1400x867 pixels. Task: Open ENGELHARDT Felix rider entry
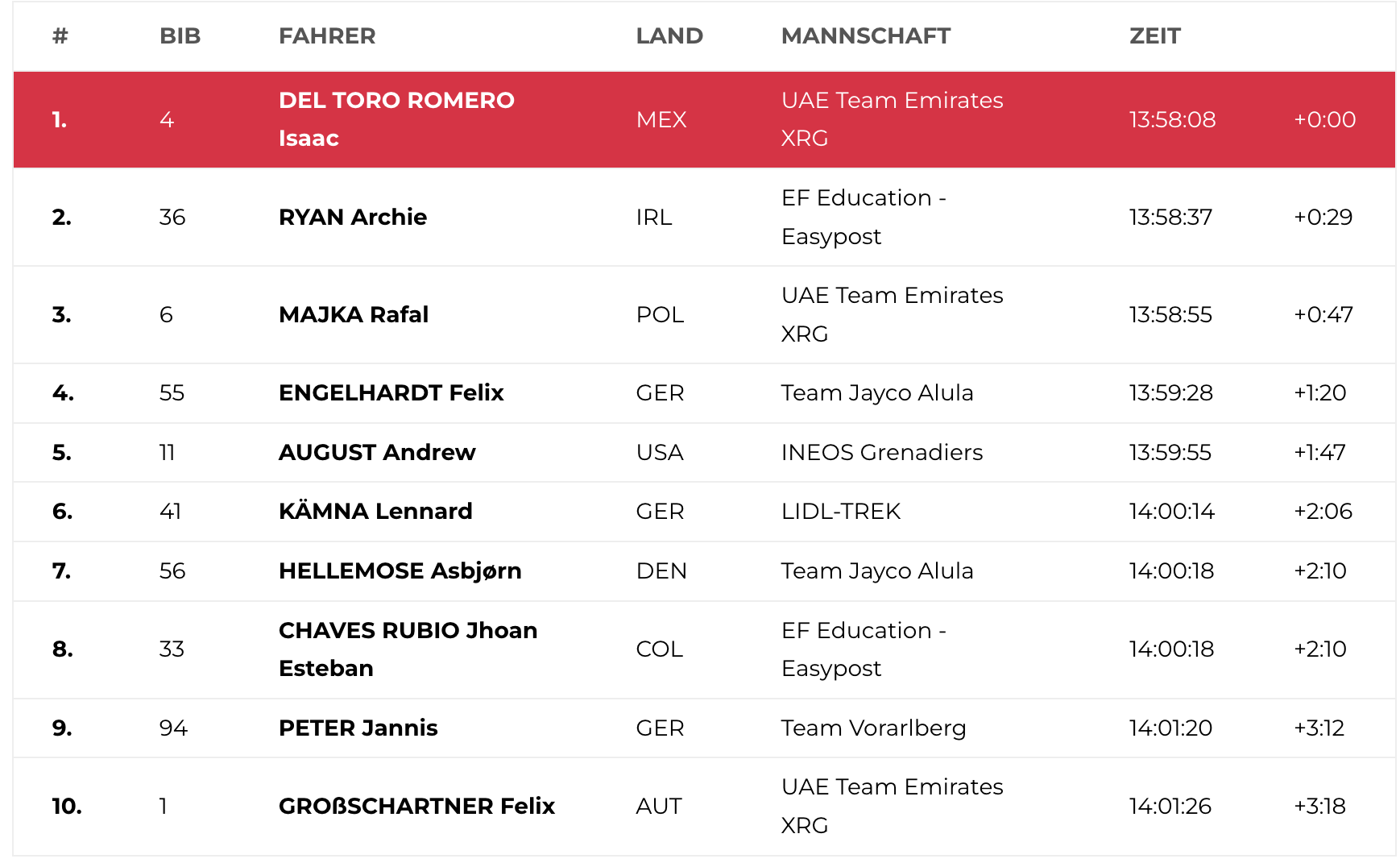coord(391,392)
